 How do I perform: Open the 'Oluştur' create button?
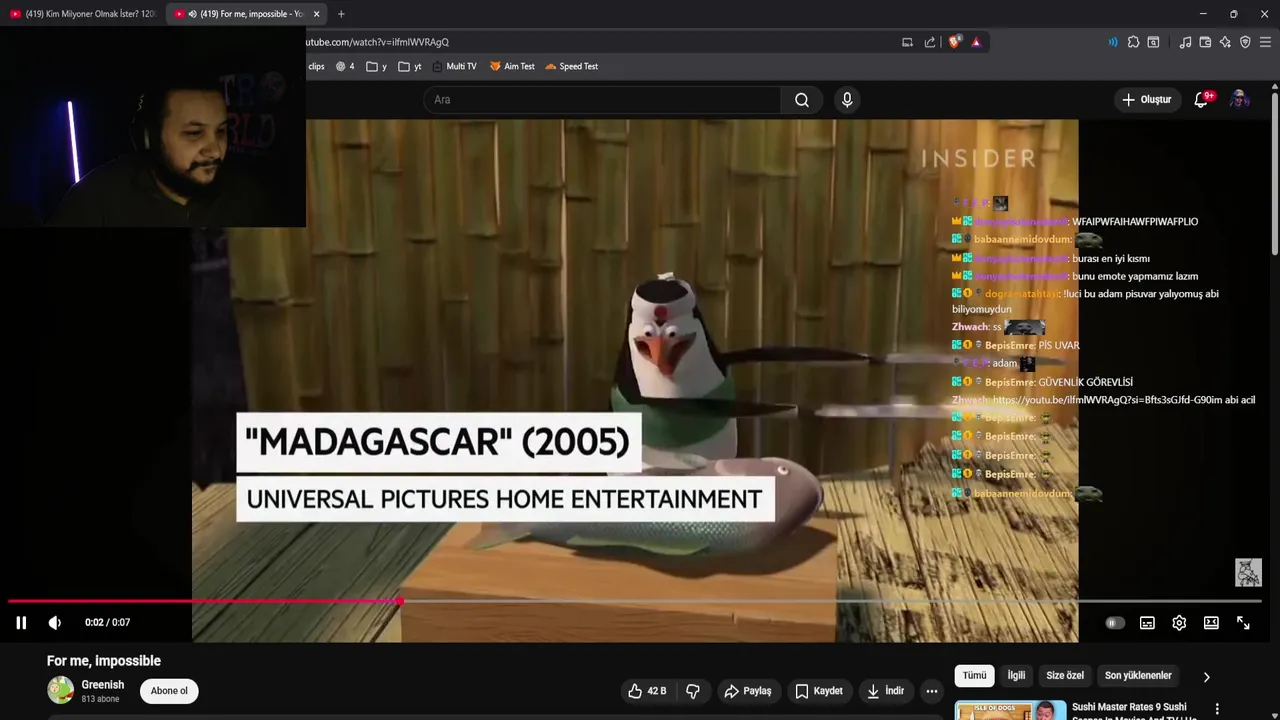click(1146, 100)
